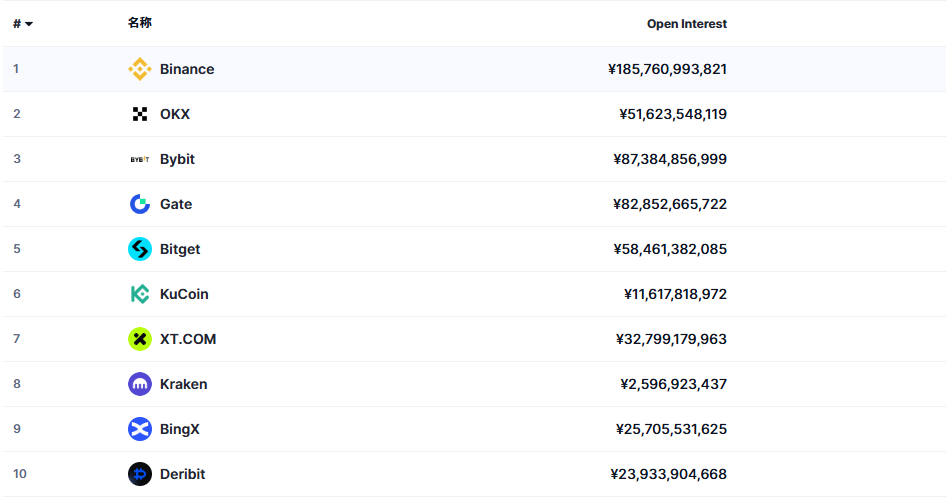Click the Deribit logo icon
Viewport: 946px width, 501px height.
(x=140, y=474)
